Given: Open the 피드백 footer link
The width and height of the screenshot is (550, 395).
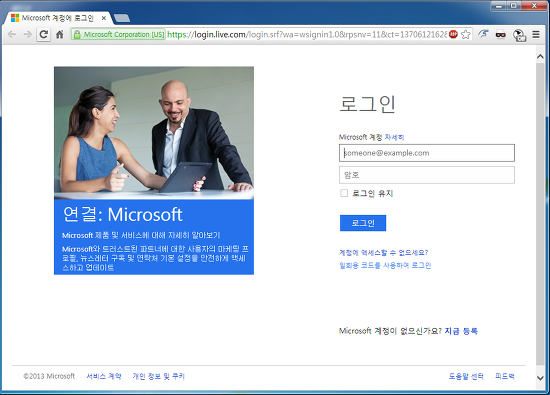Looking at the screenshot, I should (x=504, y=376).
